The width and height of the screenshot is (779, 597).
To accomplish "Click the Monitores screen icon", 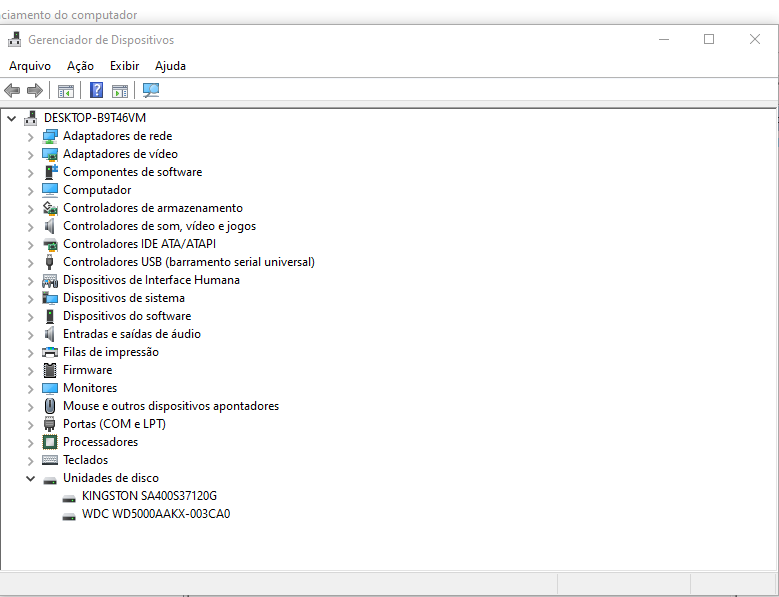I will [50, 388].
